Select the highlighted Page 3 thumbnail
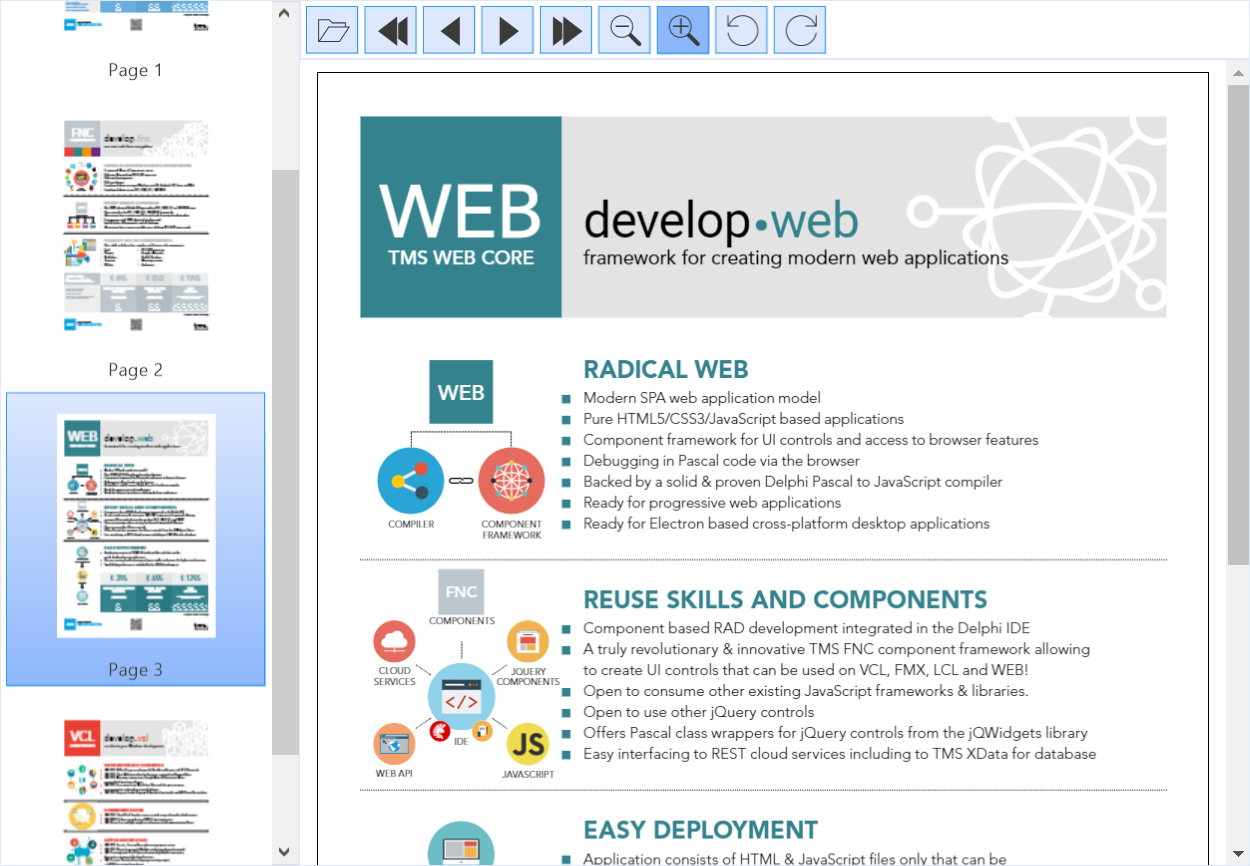This screenshot has width=1250, height=866. [136, 525]
